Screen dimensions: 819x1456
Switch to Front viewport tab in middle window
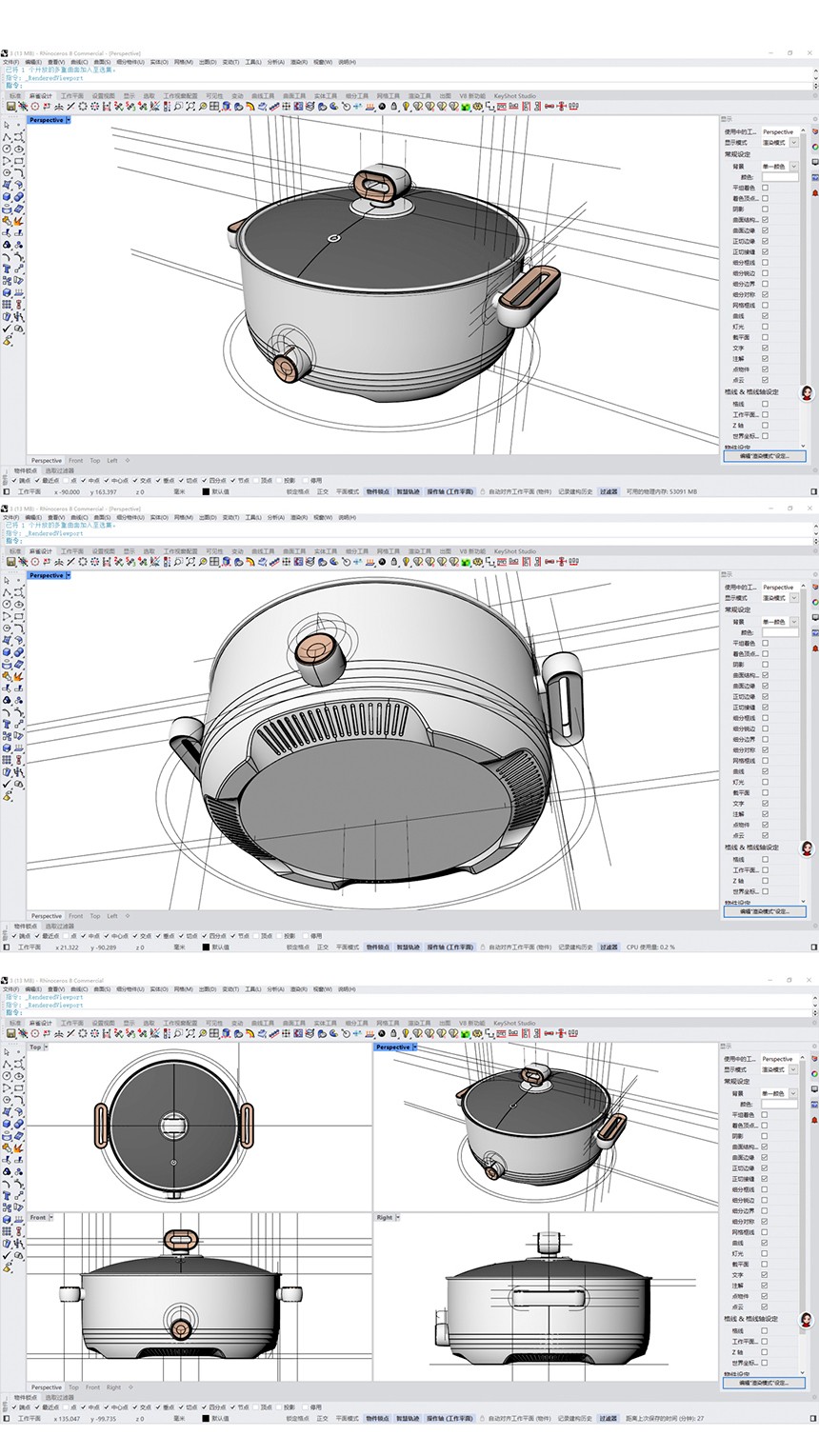75,916
